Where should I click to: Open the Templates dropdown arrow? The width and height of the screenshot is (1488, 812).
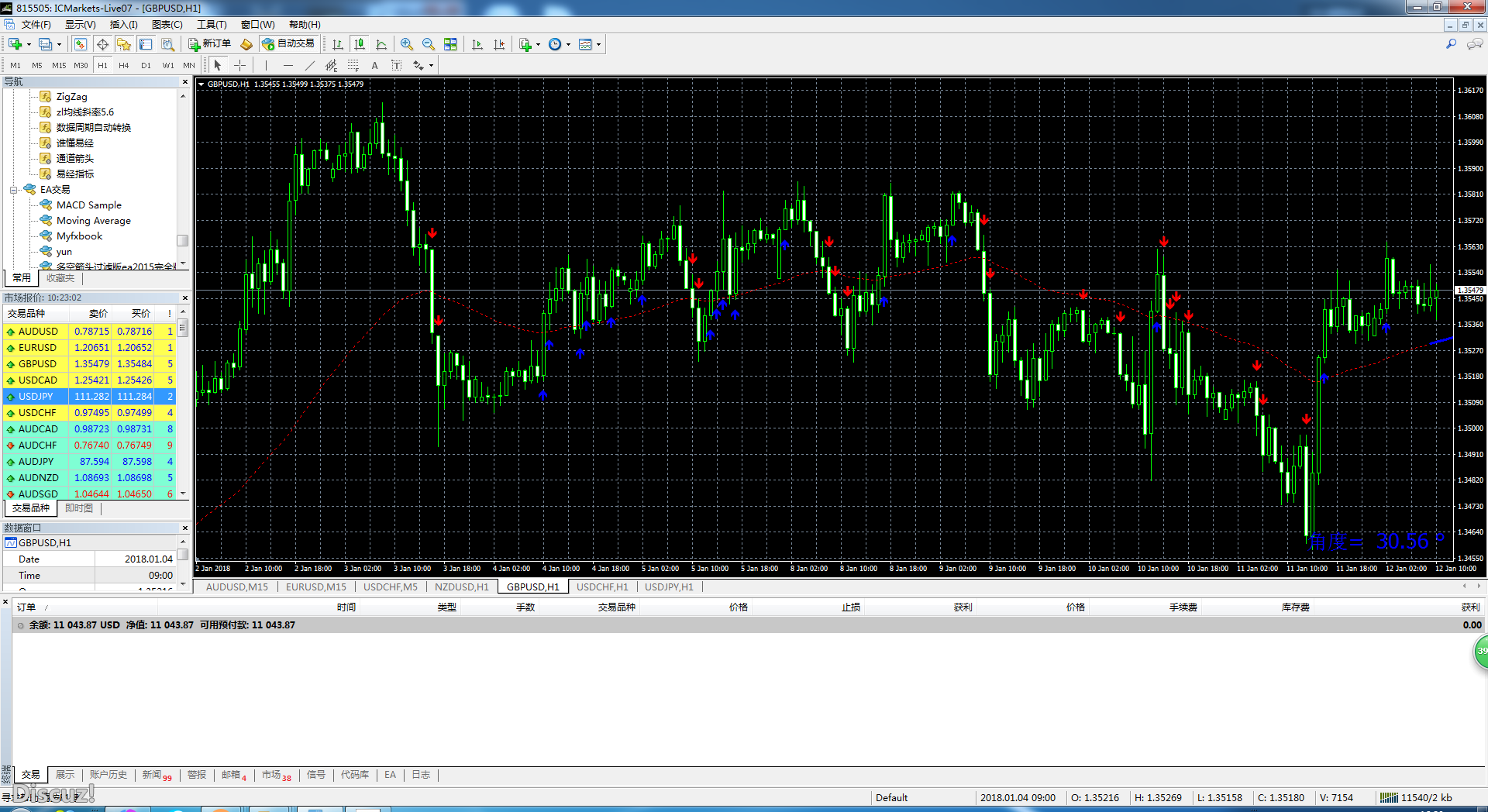tap(598, 44)
